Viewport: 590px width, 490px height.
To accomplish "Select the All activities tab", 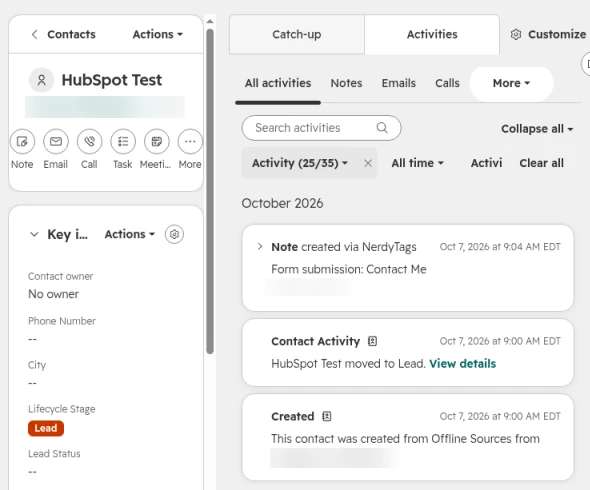I will (278, 83).
